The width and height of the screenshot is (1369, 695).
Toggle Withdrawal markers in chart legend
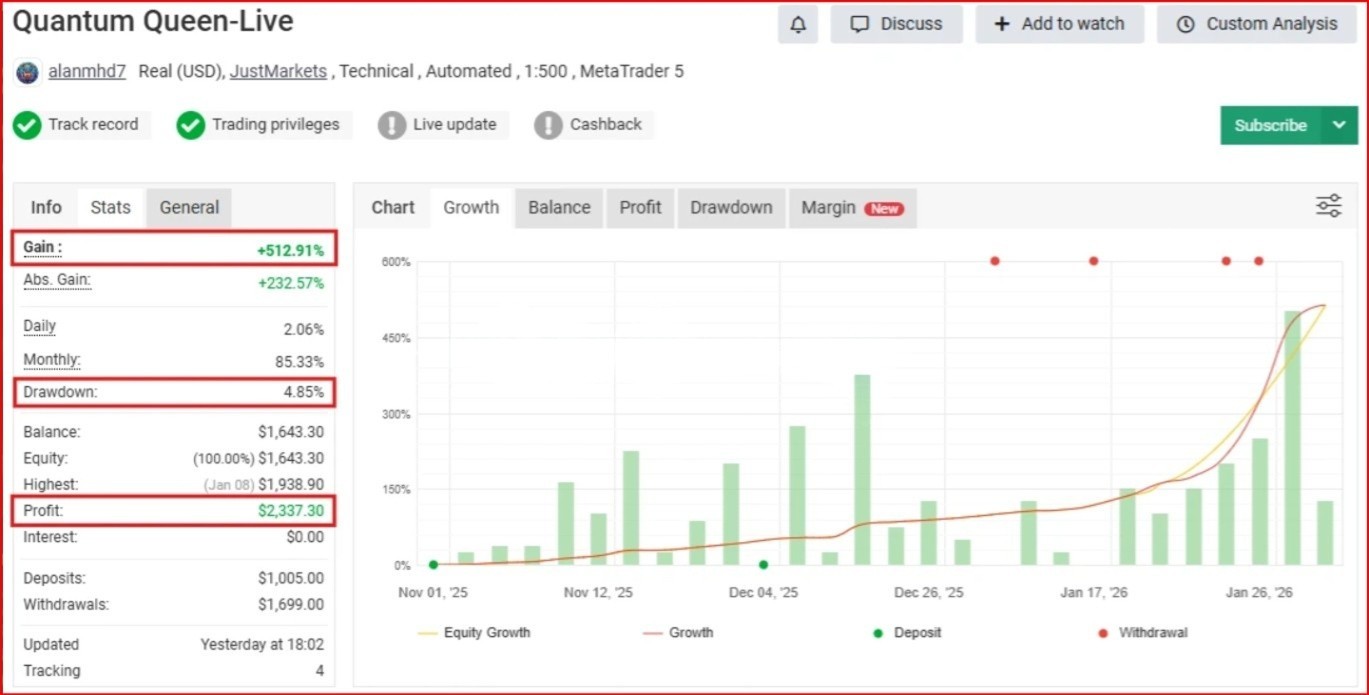click(x=1143, y=633)
